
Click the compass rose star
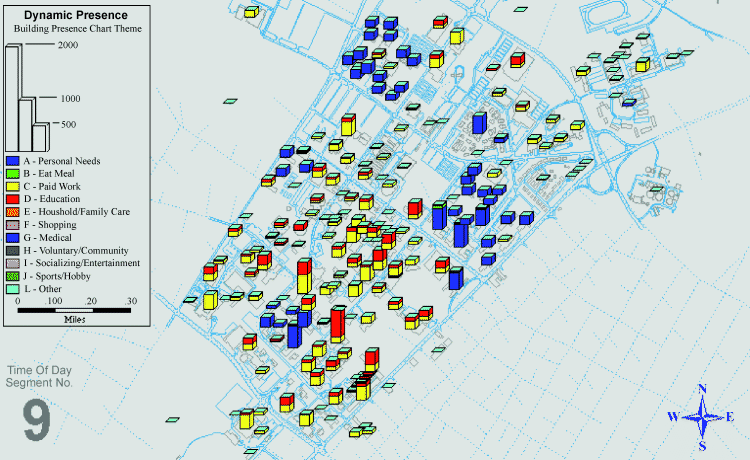(x=702, y=417)
